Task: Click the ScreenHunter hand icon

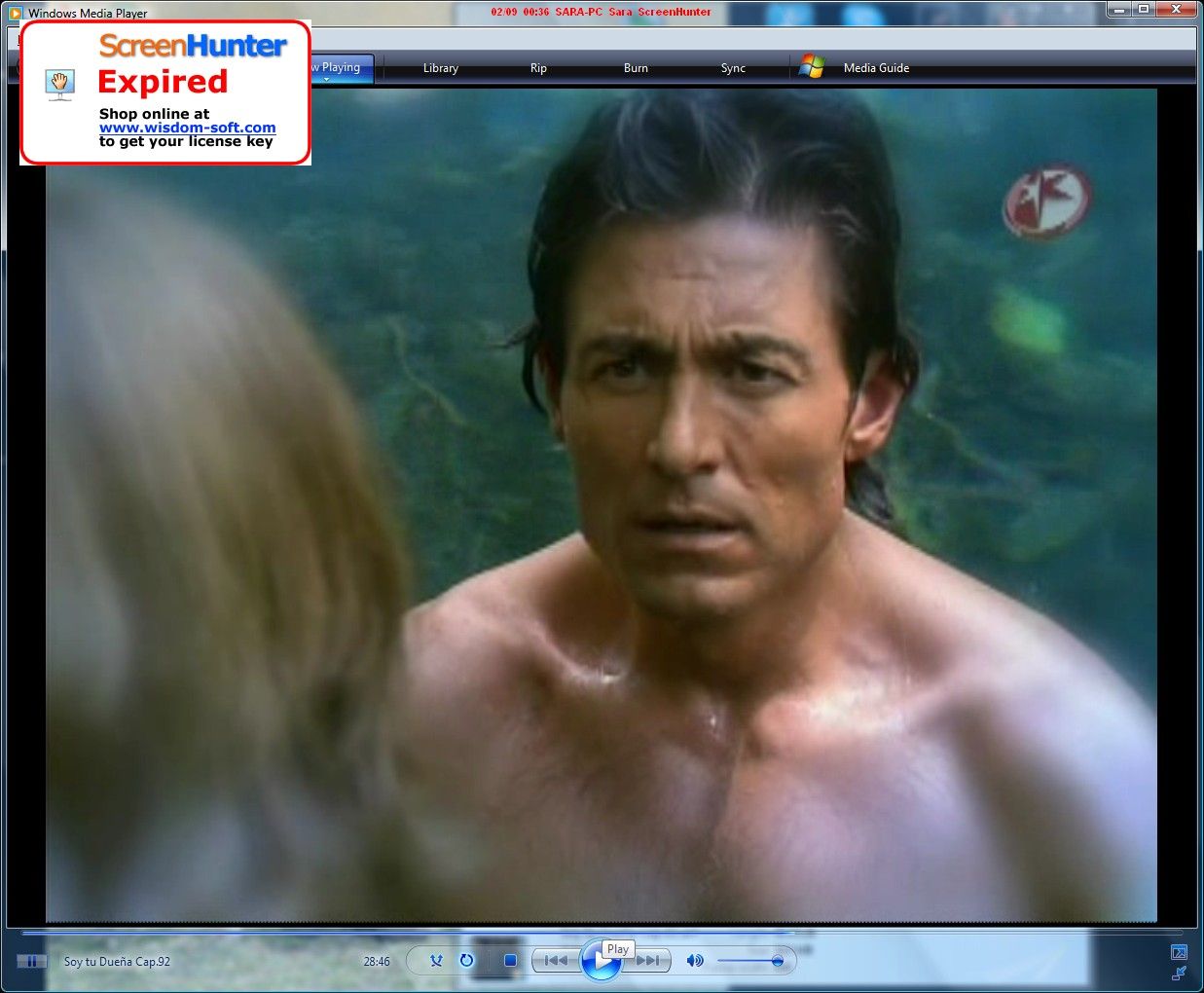Action: [60, 84]
